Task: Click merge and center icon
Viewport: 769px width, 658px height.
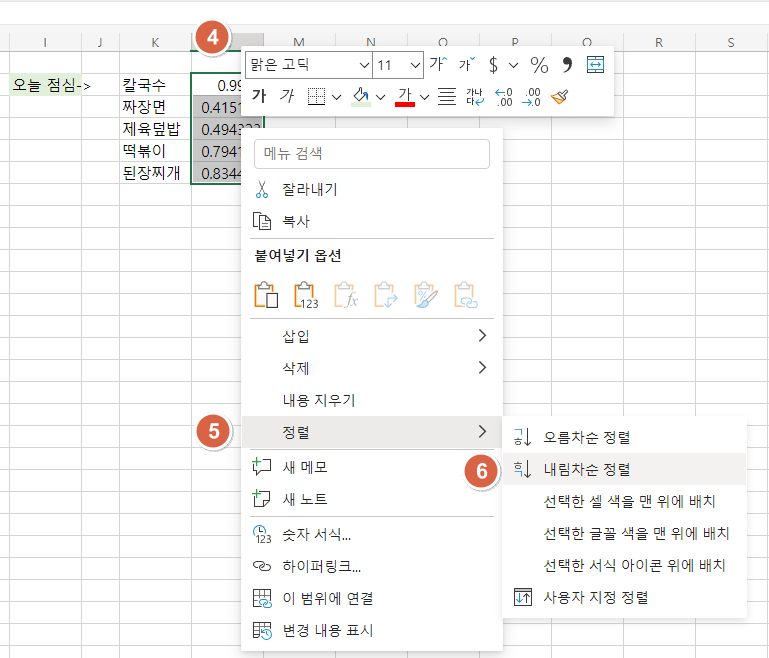Action: pos(595,65)
